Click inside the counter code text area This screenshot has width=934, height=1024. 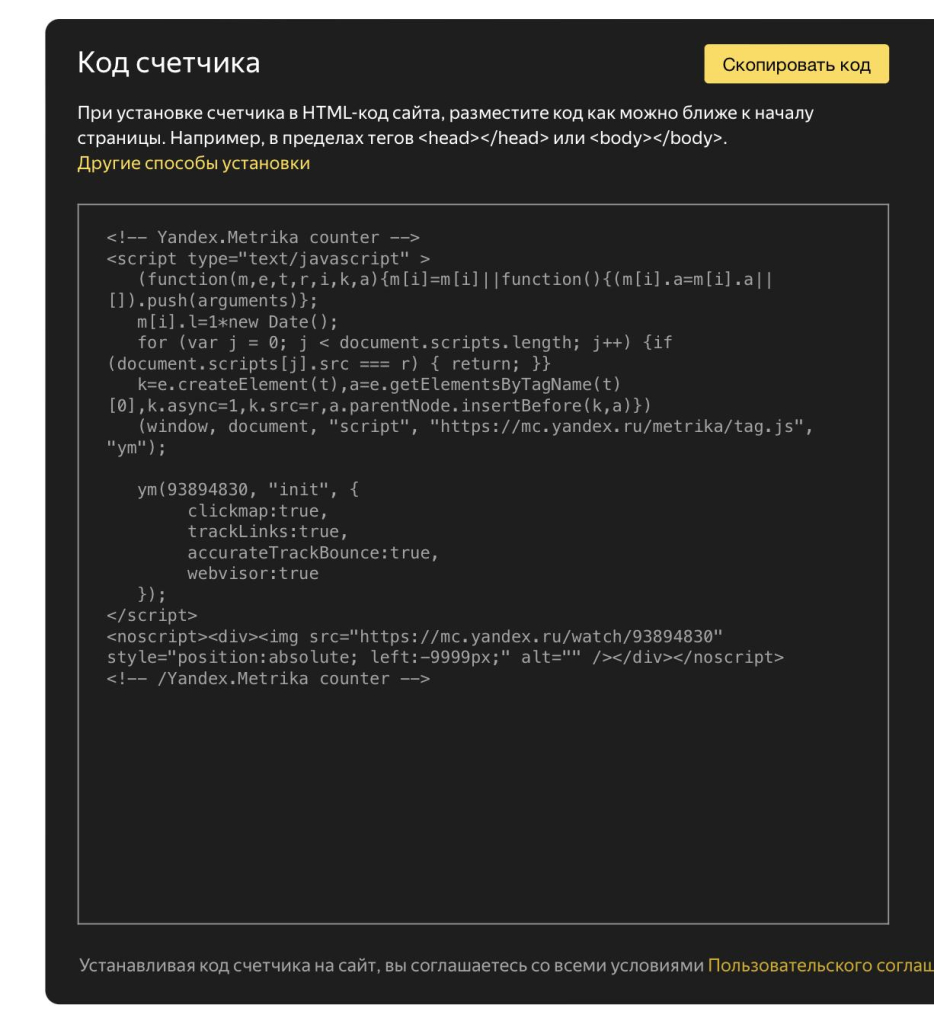pyautogui.click(x=482, y=800)
